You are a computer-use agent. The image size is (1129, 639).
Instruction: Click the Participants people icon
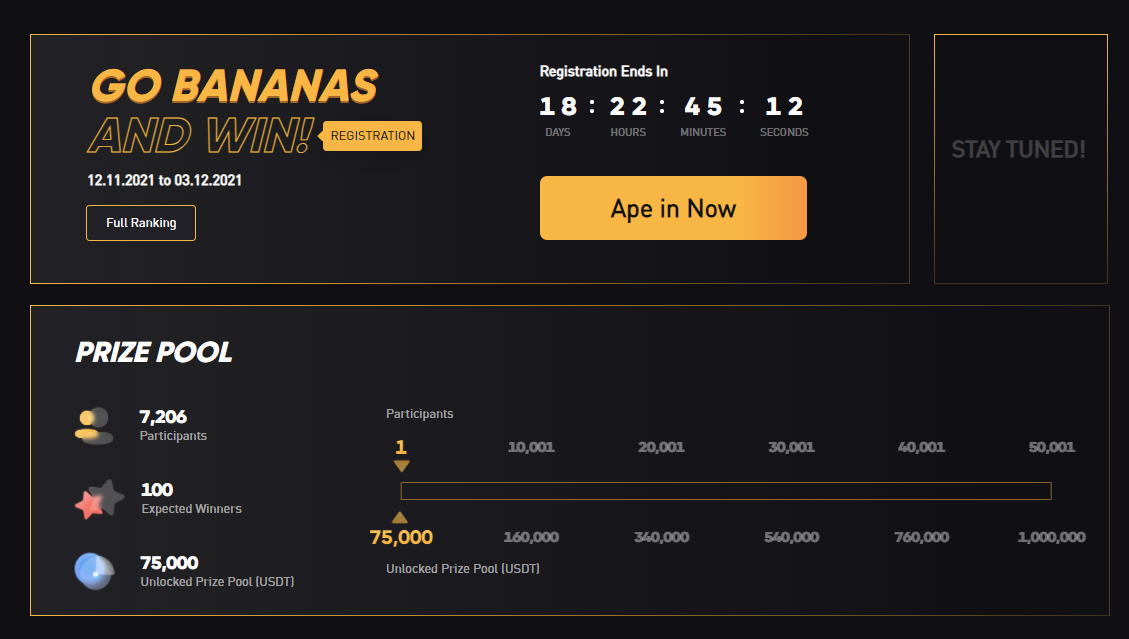[x=93, y=425]
